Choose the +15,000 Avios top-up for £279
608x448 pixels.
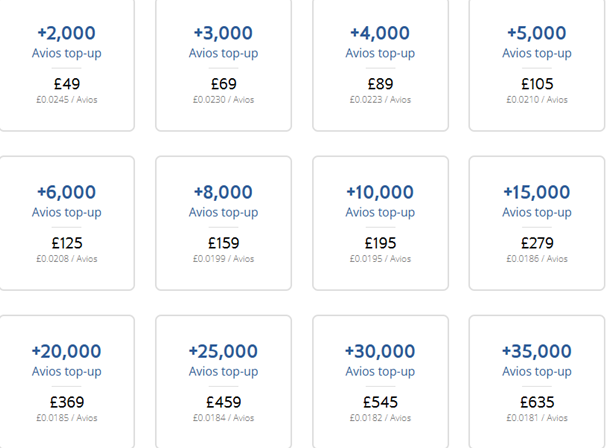[x=537, y=223]
